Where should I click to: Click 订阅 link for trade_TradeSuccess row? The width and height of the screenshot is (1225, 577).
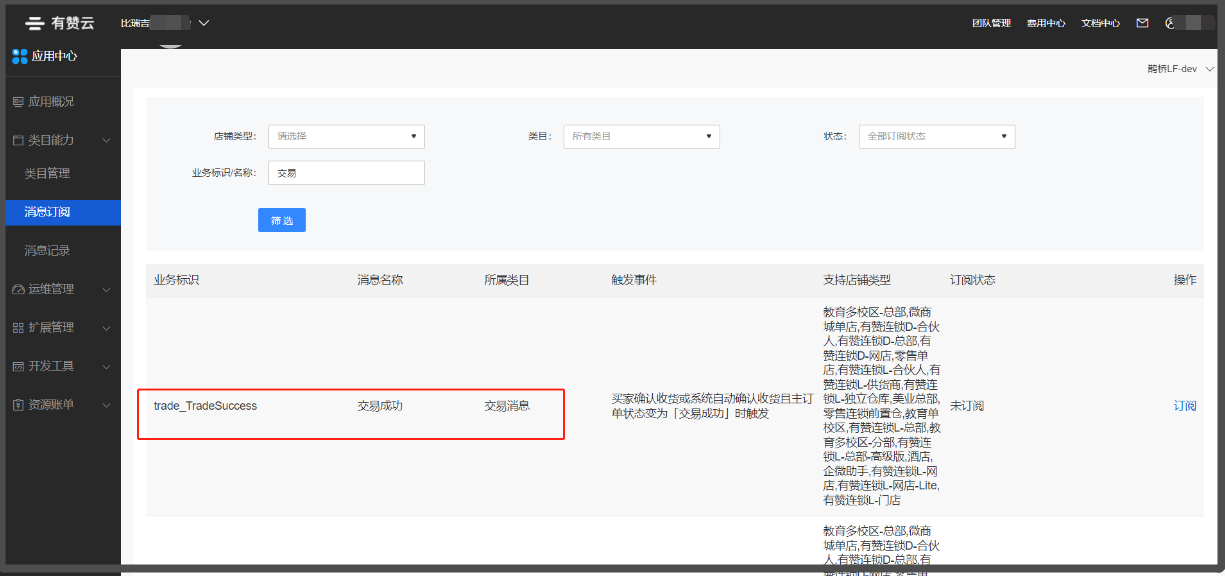click(1185, 406)
